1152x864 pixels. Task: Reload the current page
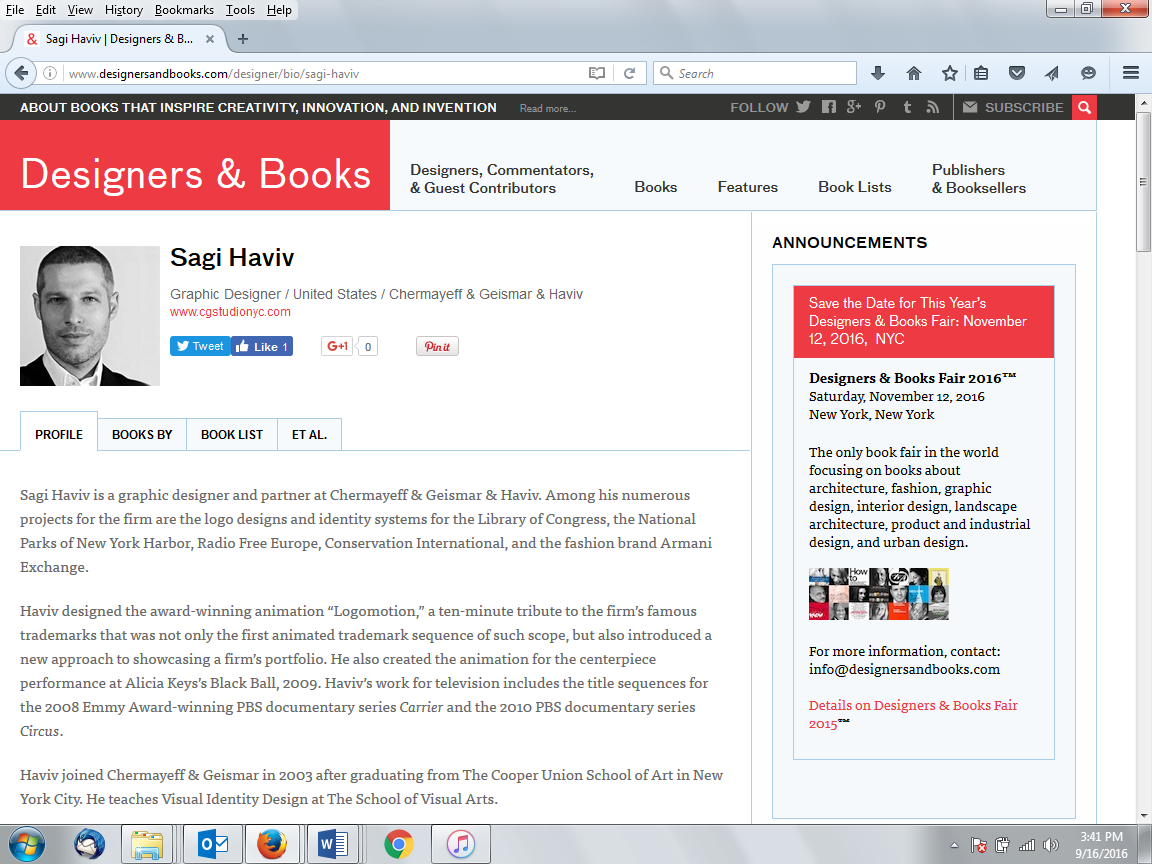pyautogui.click(x=630, y=73)
